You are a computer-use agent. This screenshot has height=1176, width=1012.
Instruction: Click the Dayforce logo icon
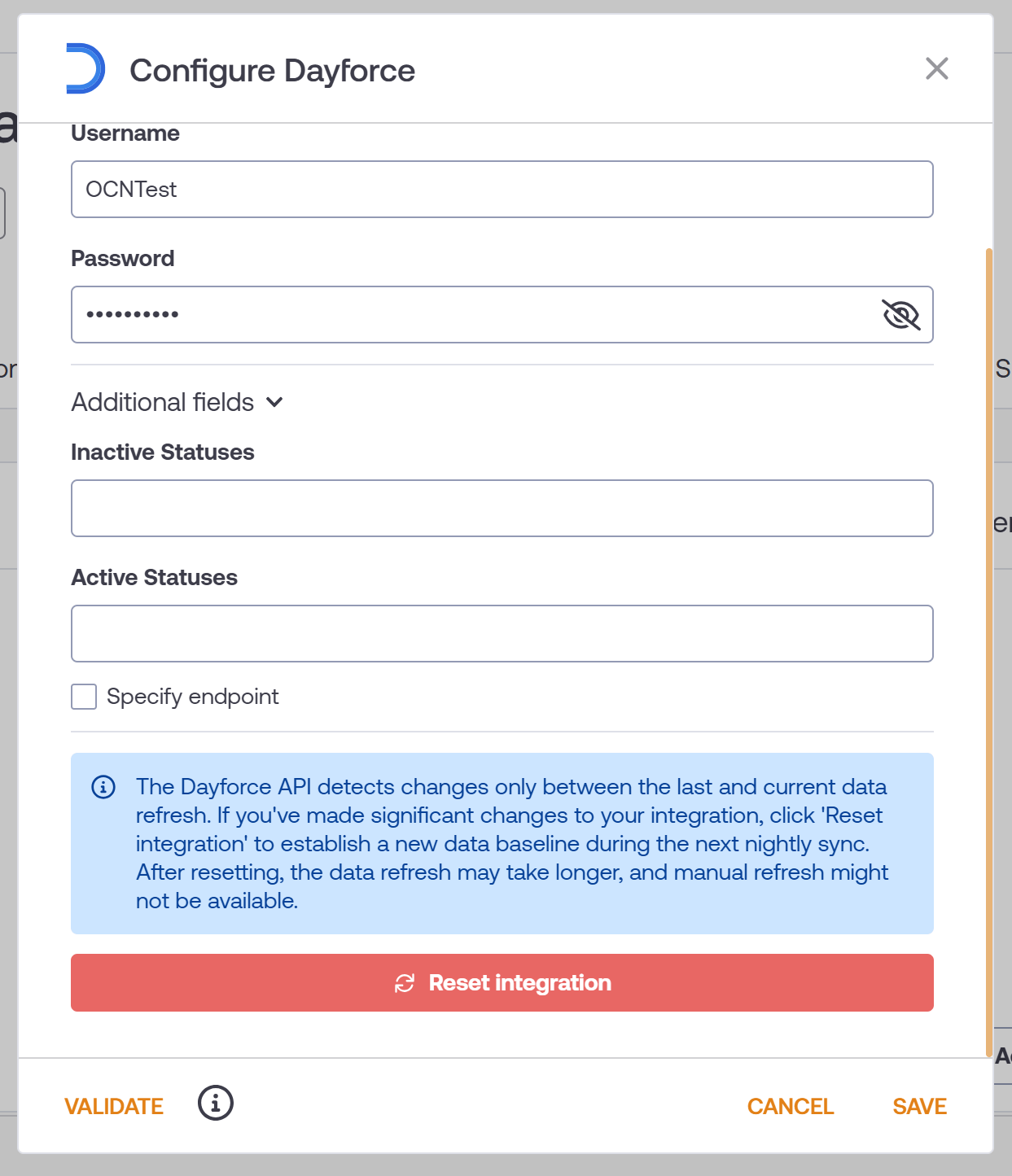tap(85, 69)
